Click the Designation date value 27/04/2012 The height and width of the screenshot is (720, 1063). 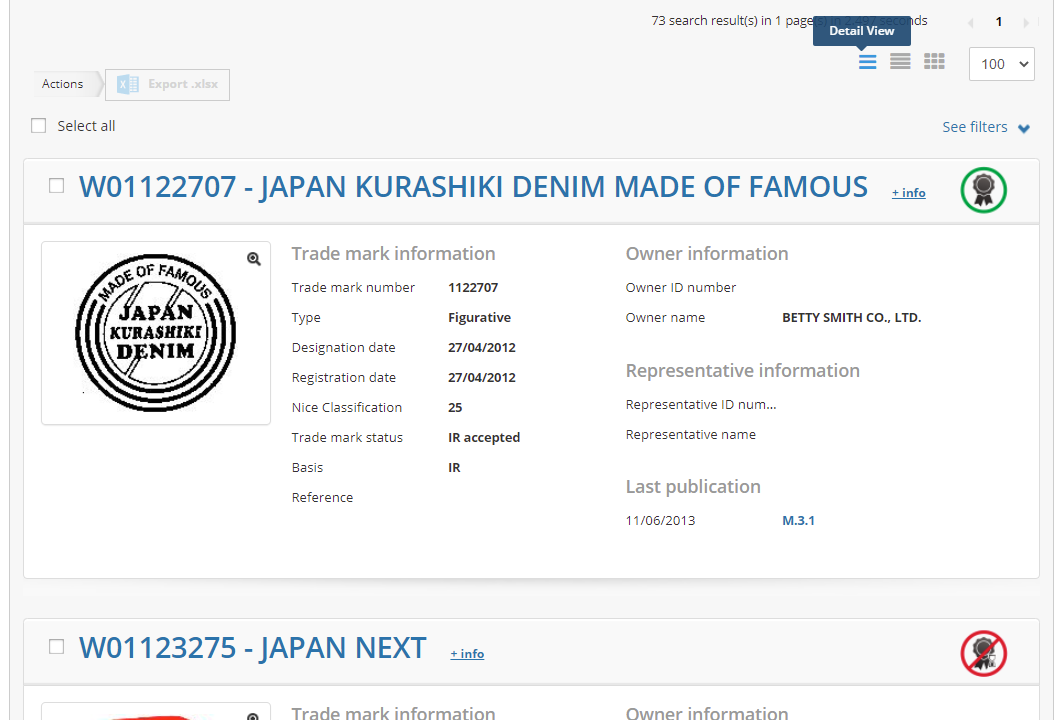click(482, 347)
